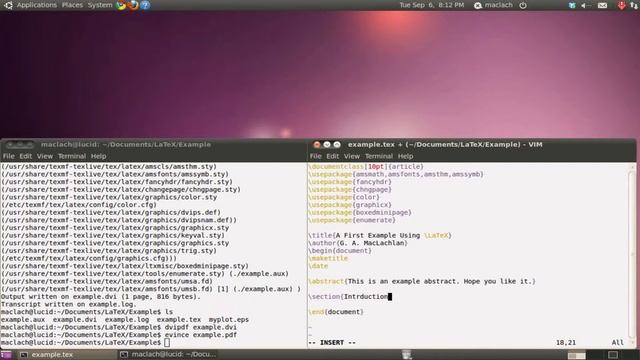The width and height of the screenshot is (640, 360).
Task: Maximize the VIM example.tex window
Action: click(337, 144)
